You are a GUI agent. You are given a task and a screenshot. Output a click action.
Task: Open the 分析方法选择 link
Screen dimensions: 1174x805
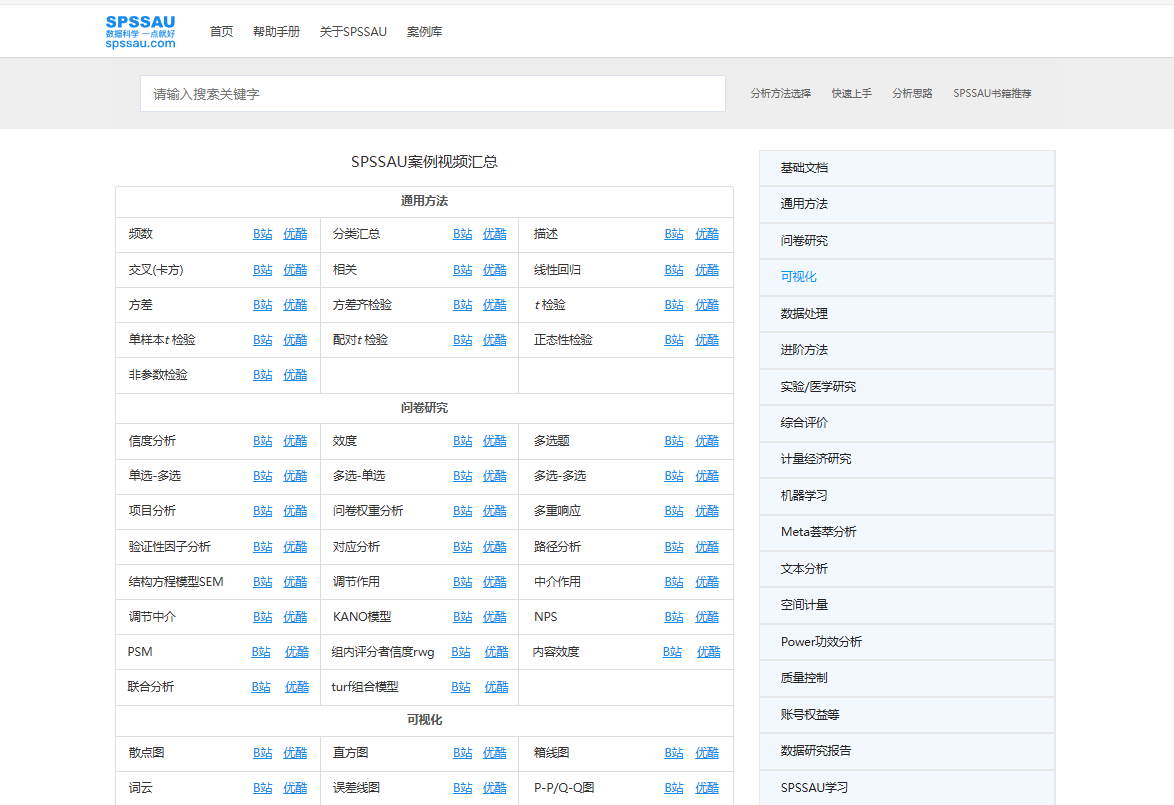[780, 94]
